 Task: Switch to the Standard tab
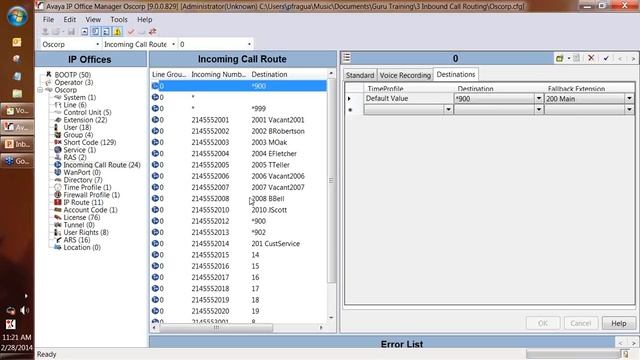(360, 75)
